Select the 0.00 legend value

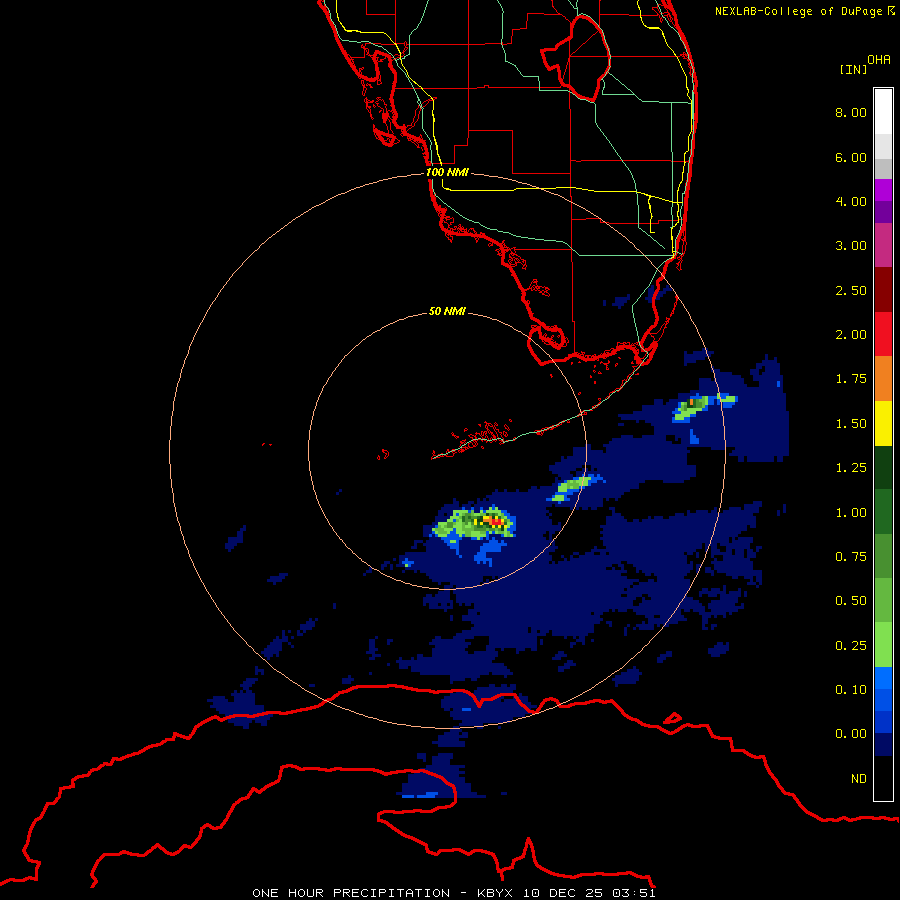pos(851,734)
